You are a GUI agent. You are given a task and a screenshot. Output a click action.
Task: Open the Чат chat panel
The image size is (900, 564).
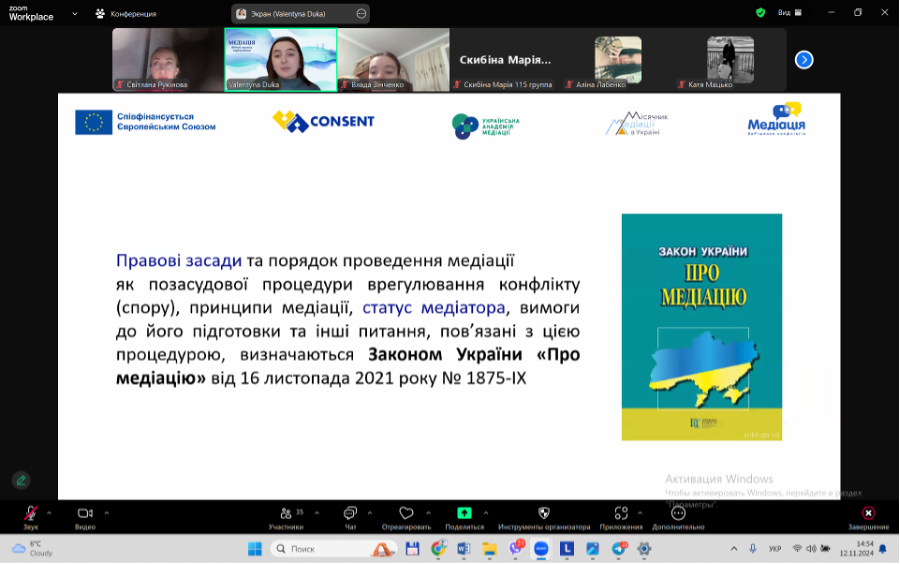pyautogui.click(x=350, y=513)
